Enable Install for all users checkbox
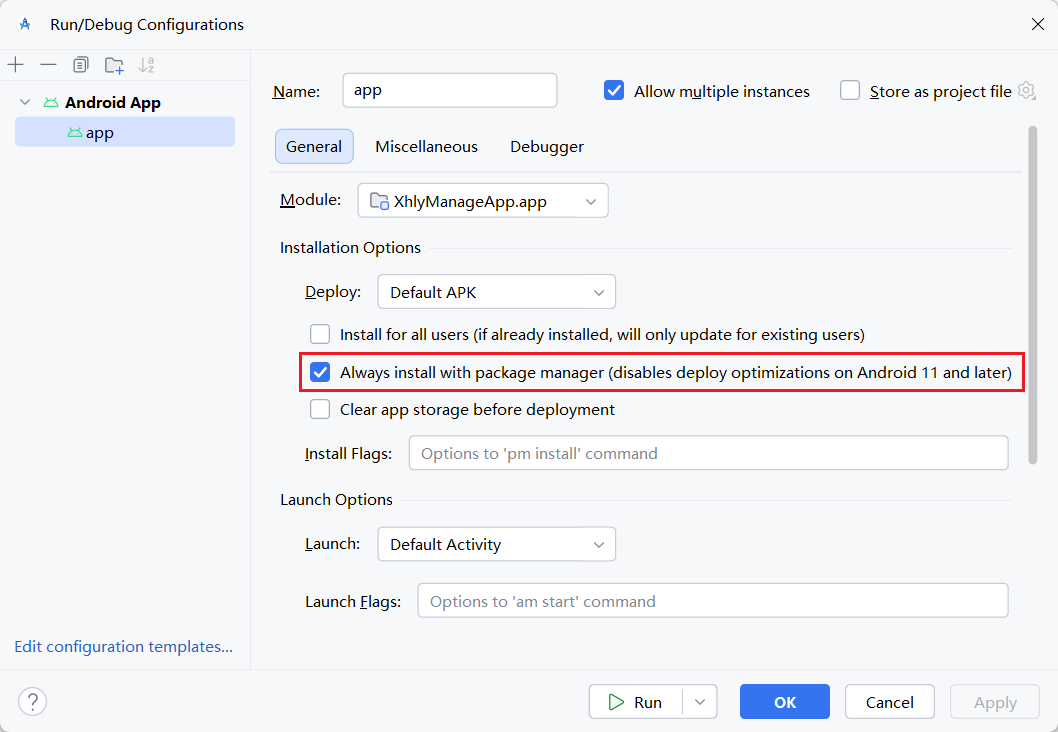This screenshot has height=732, width=1058. click(320, 334)
